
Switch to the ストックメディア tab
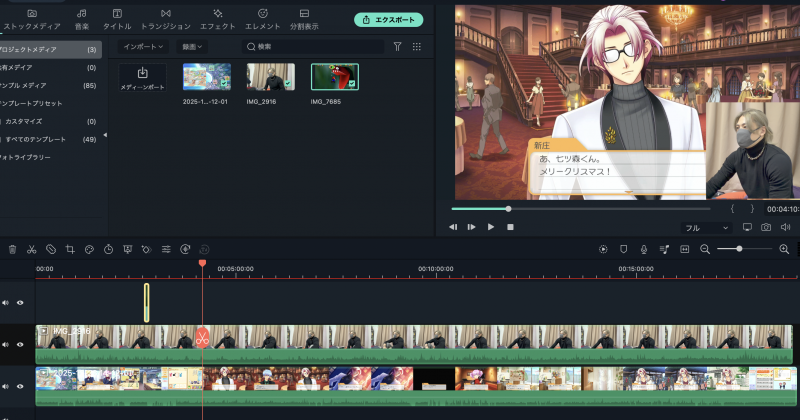(x=32, y=19)
